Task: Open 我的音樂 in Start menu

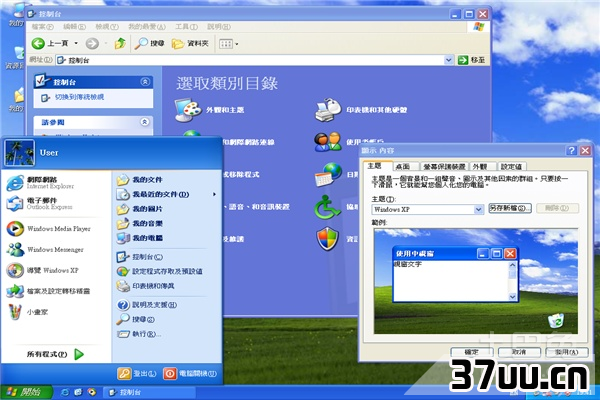Action: point(139,224)
